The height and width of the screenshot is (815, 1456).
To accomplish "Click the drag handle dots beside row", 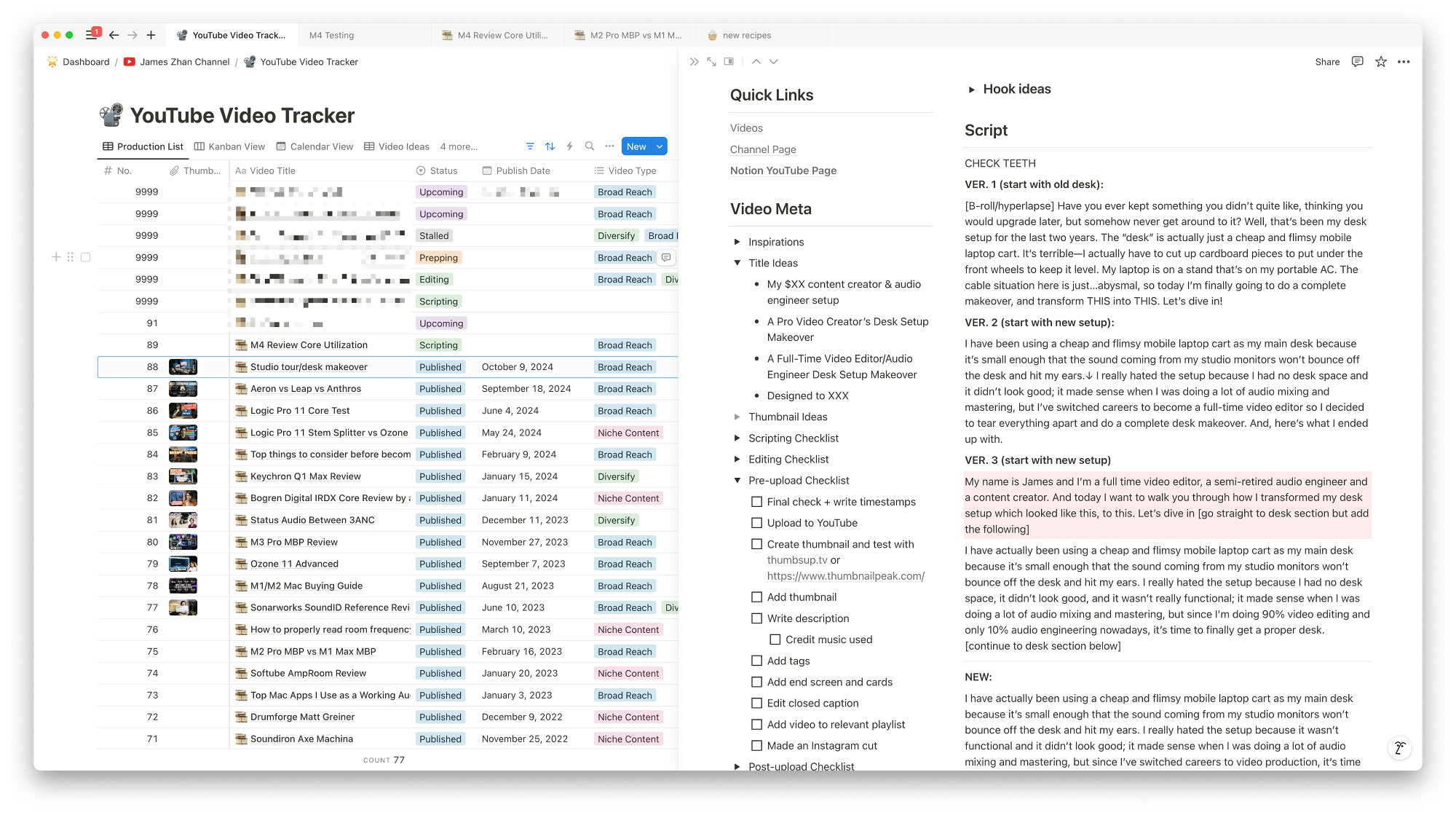I will (x=71, y=257).
